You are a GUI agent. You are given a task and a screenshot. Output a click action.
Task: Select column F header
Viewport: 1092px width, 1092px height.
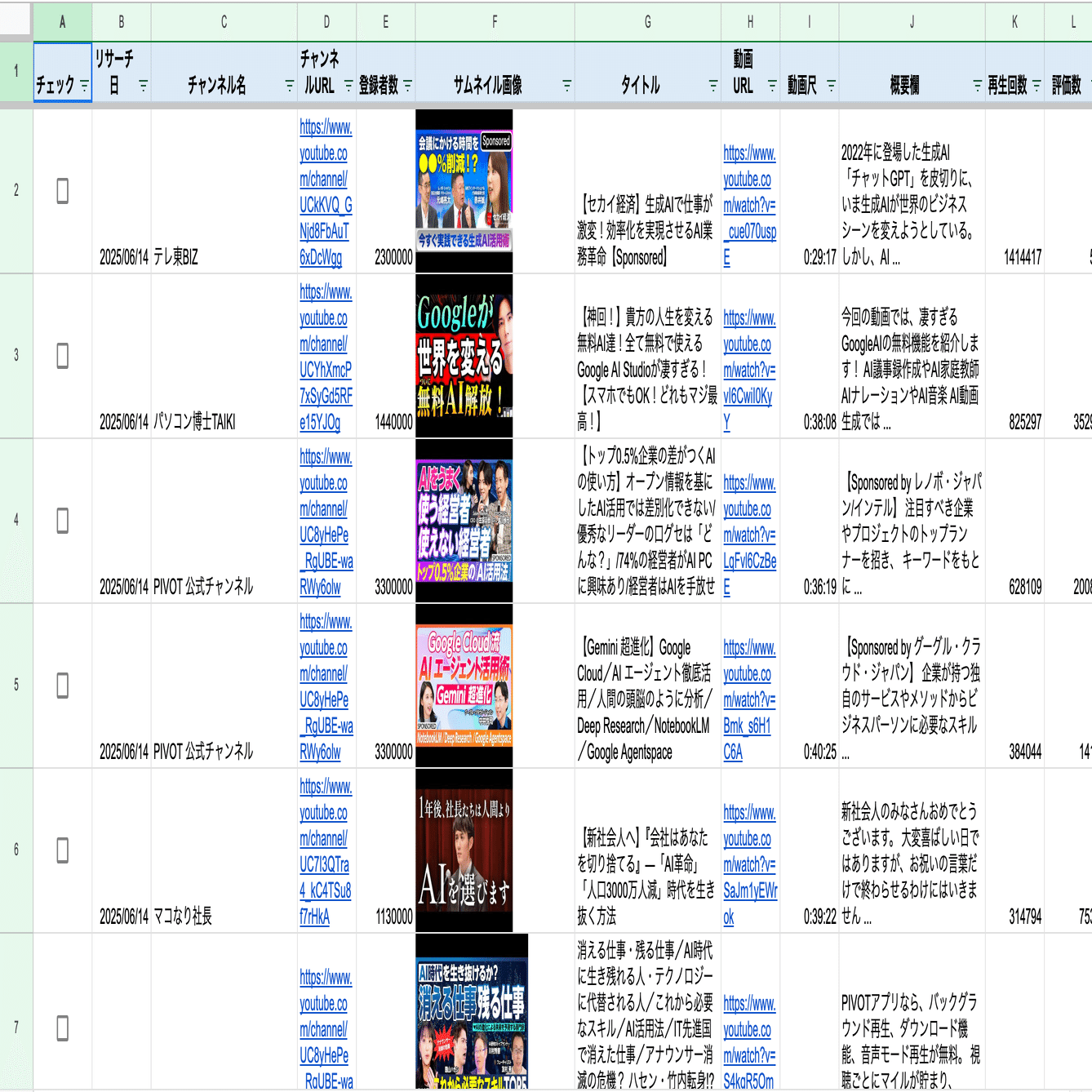click(x=495, y=22)
